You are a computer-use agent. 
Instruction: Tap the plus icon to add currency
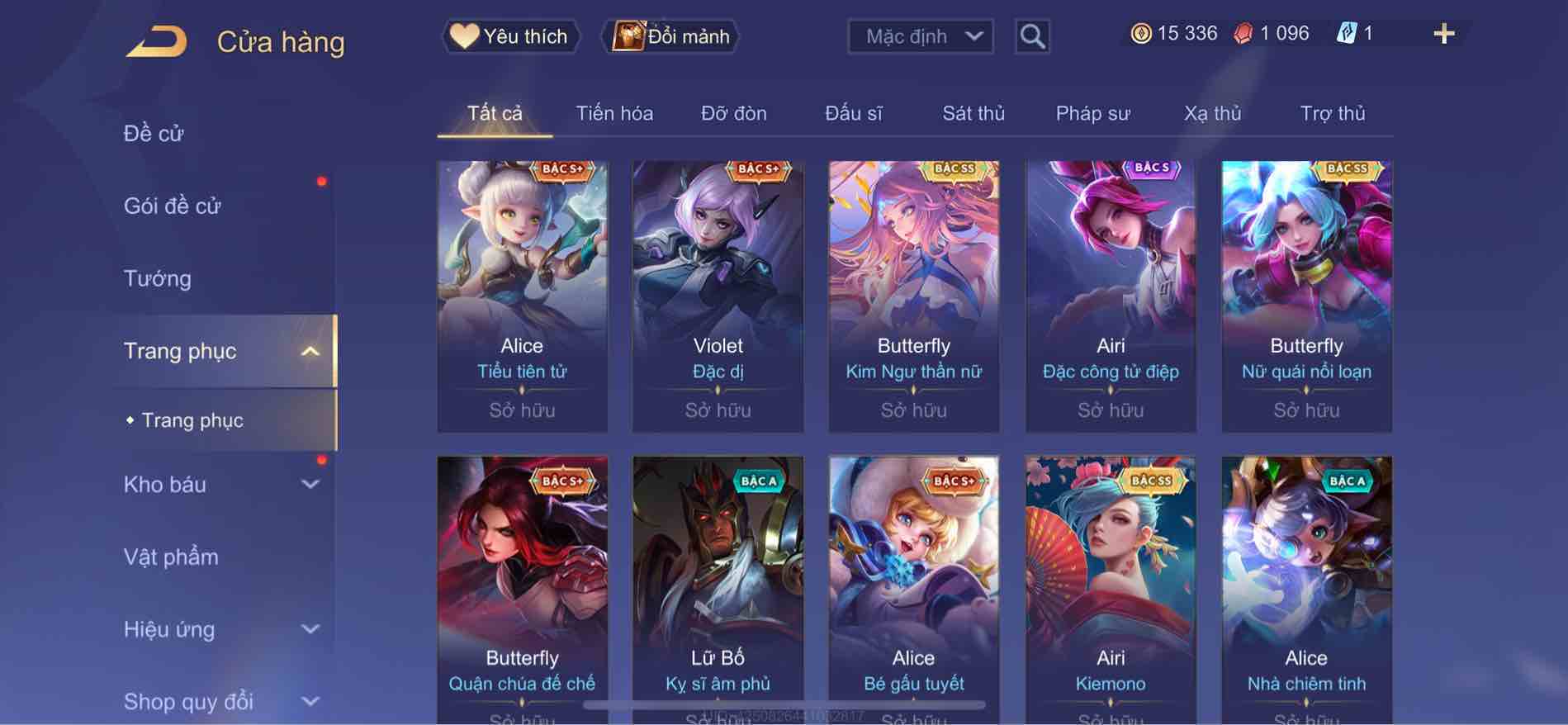(1443, 34)
